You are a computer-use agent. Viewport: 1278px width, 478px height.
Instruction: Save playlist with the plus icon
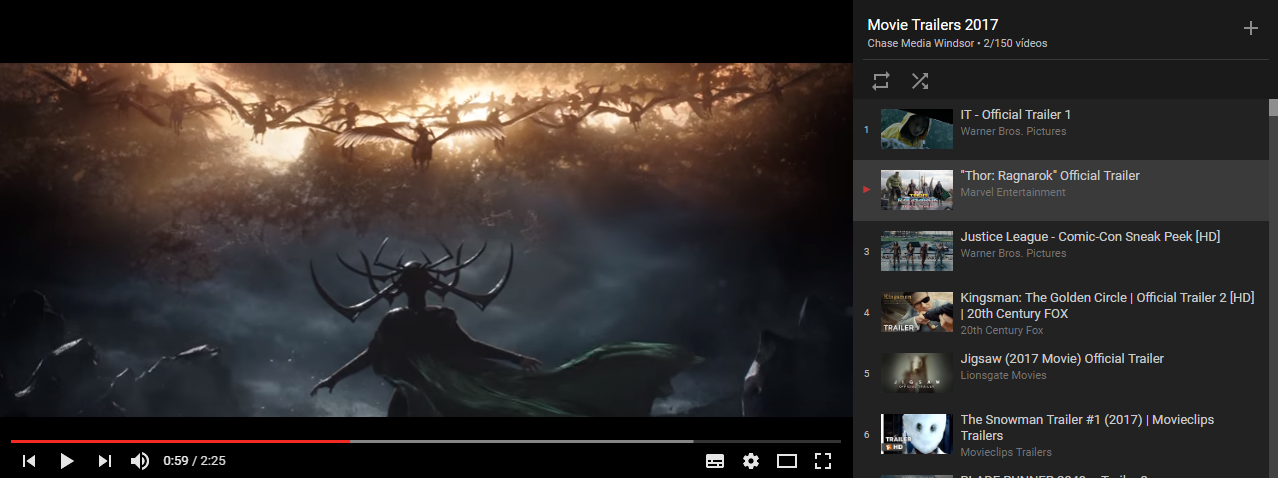pos(1250,28)
